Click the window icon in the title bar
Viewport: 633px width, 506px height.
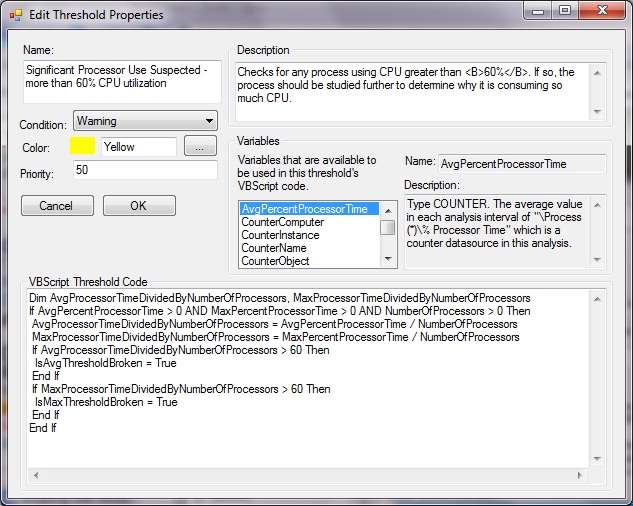[16, 15]
